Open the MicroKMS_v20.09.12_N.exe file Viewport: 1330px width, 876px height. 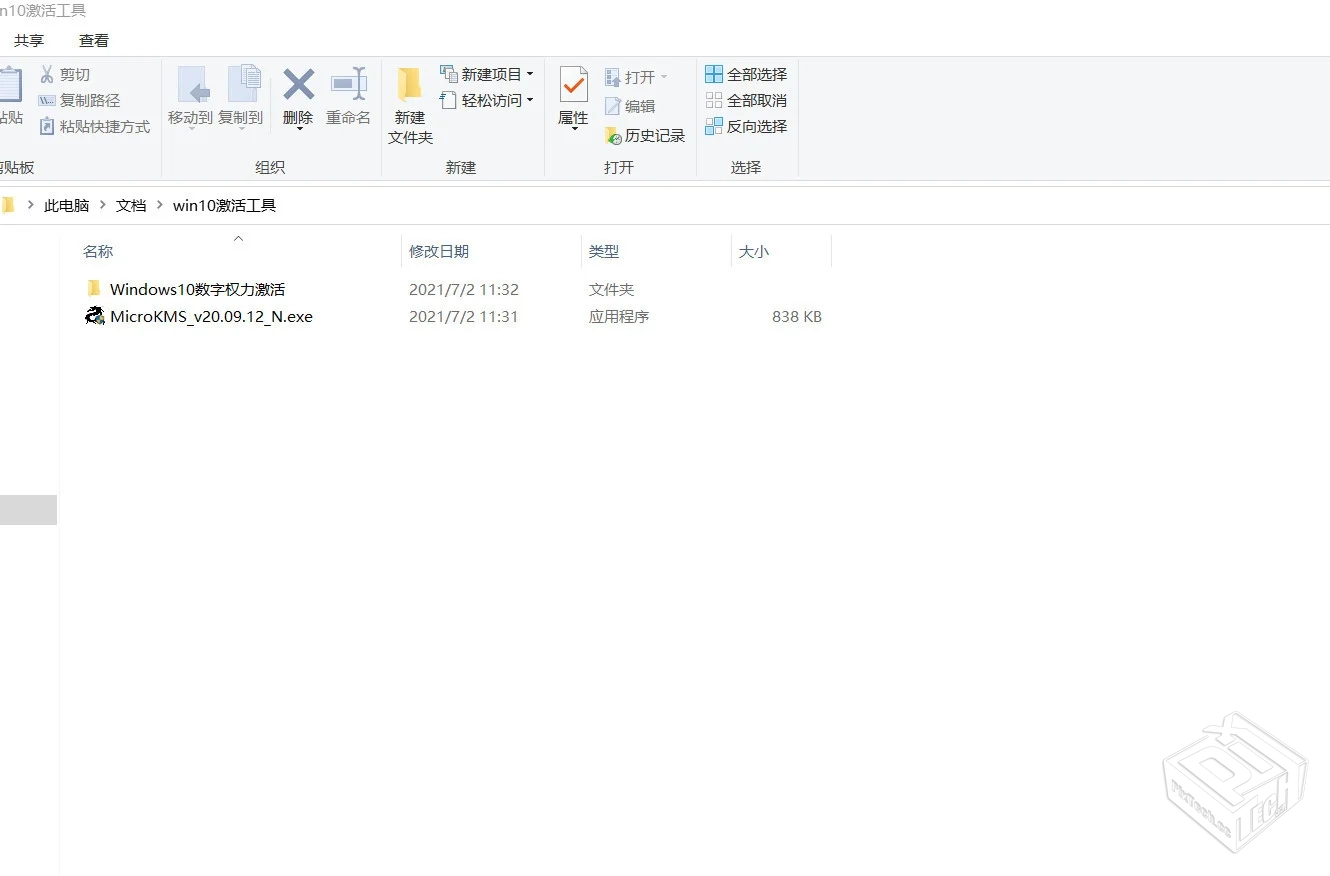[x=211, y=316]
